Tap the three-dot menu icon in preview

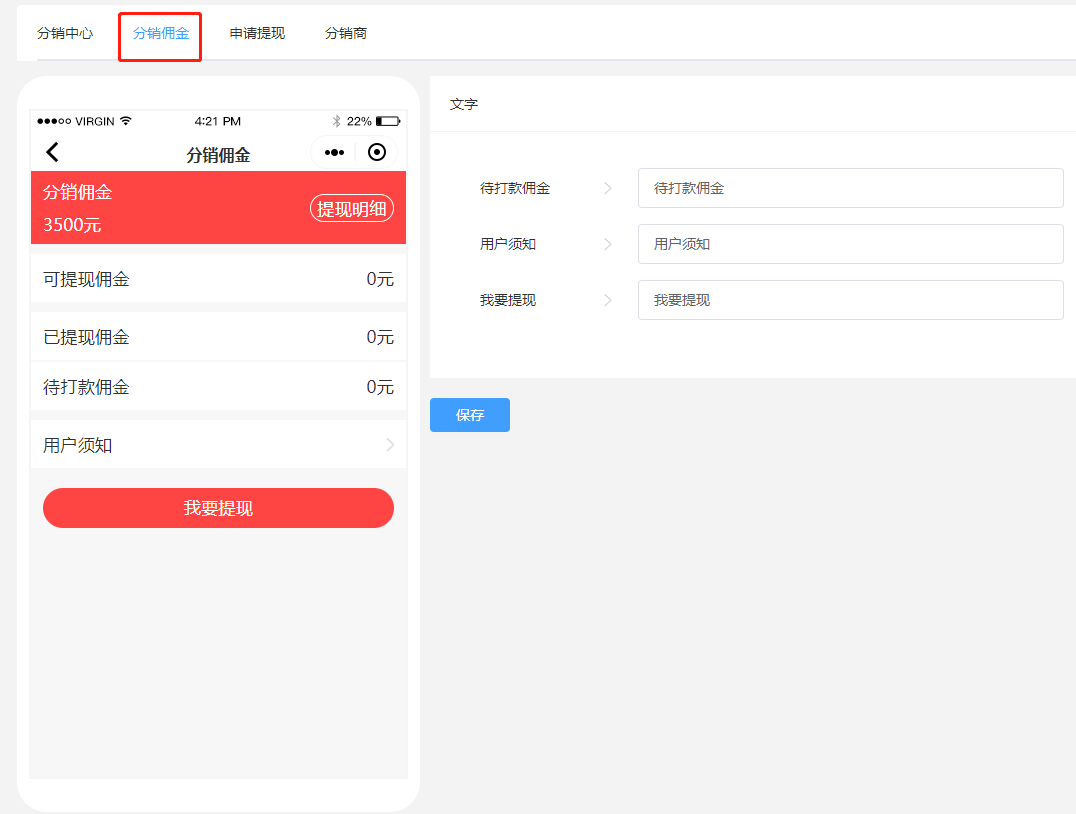[334, 153]
